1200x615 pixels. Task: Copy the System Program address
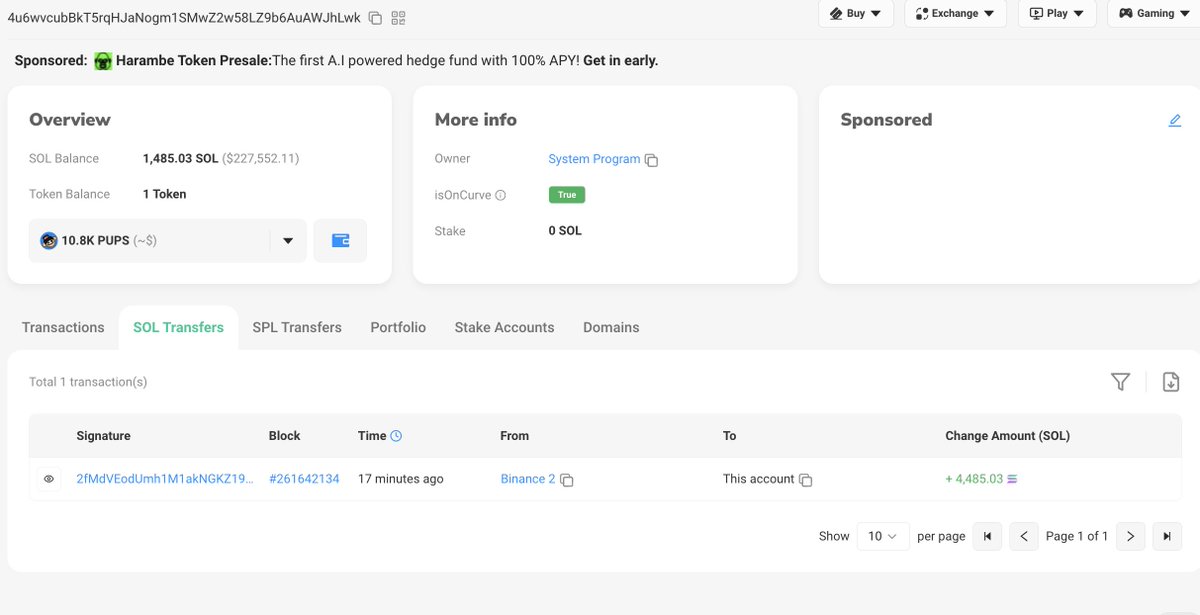click(652, 160)
